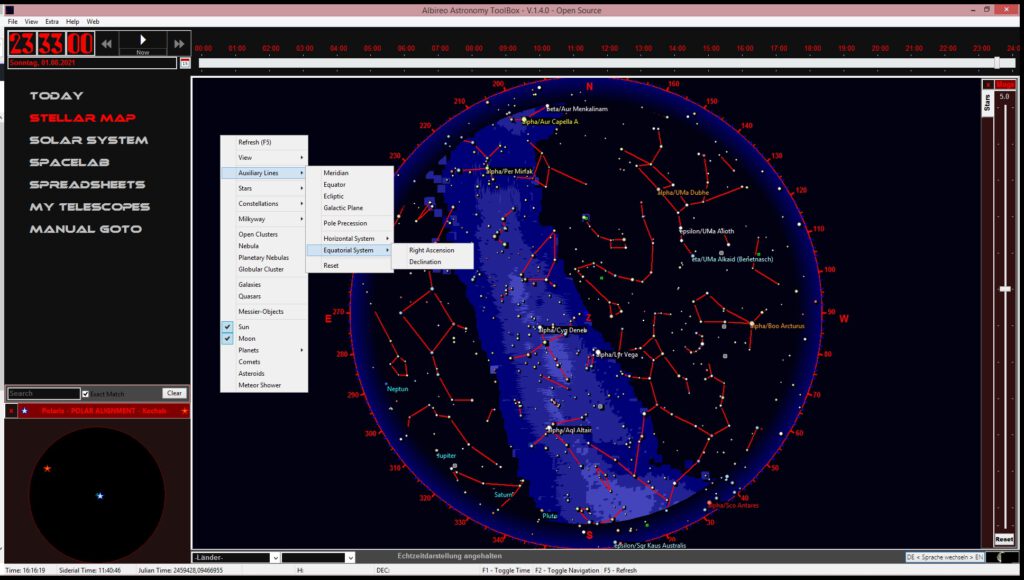Click into the Search input field
This screenshot has height=580, width=1024.
44,393
